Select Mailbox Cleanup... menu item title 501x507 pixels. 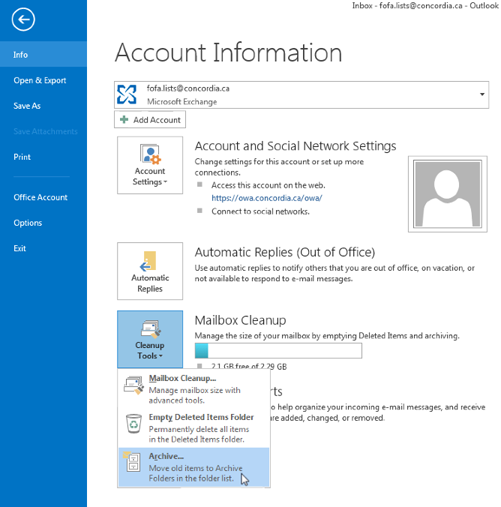pos(182,378)
